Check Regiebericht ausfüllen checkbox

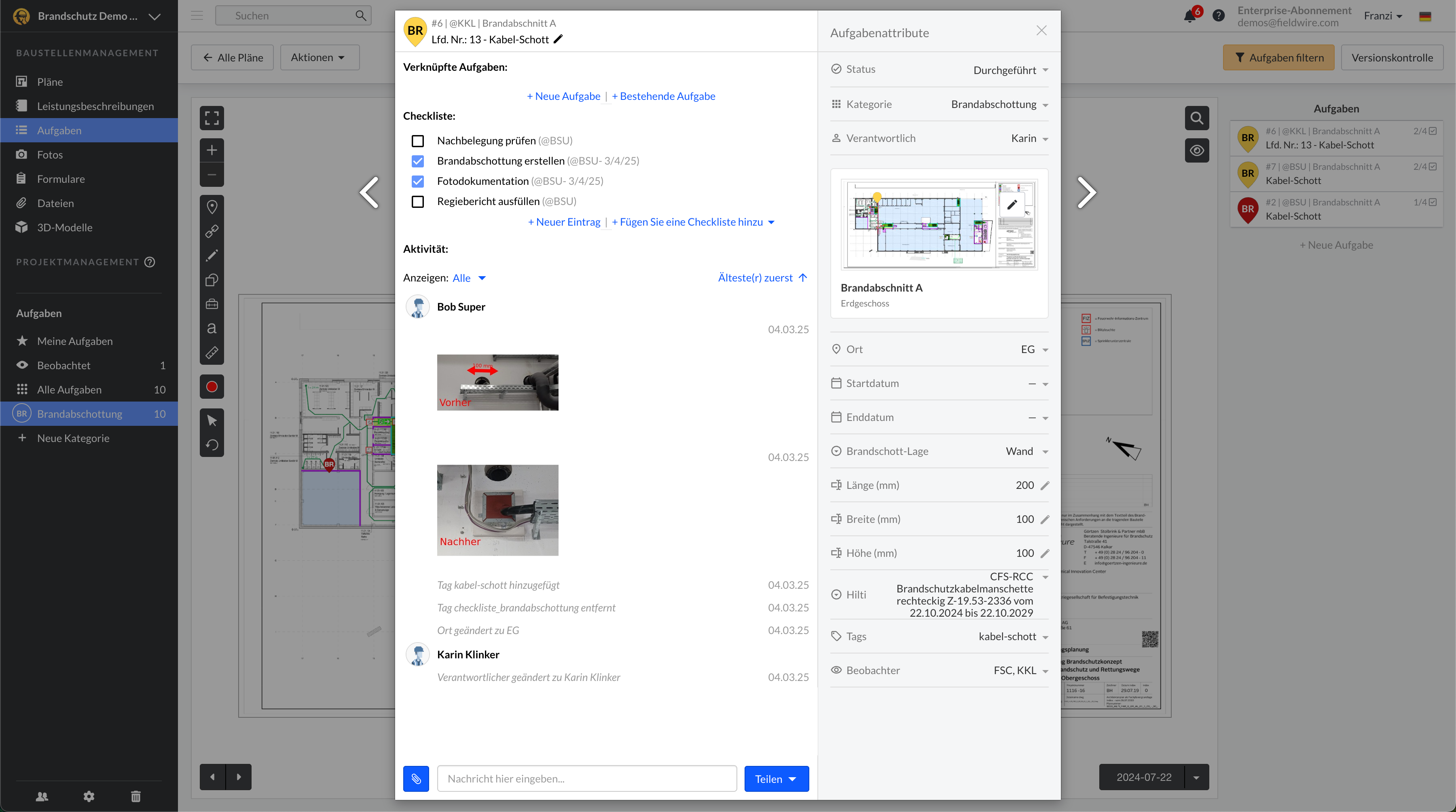(418, 202)
